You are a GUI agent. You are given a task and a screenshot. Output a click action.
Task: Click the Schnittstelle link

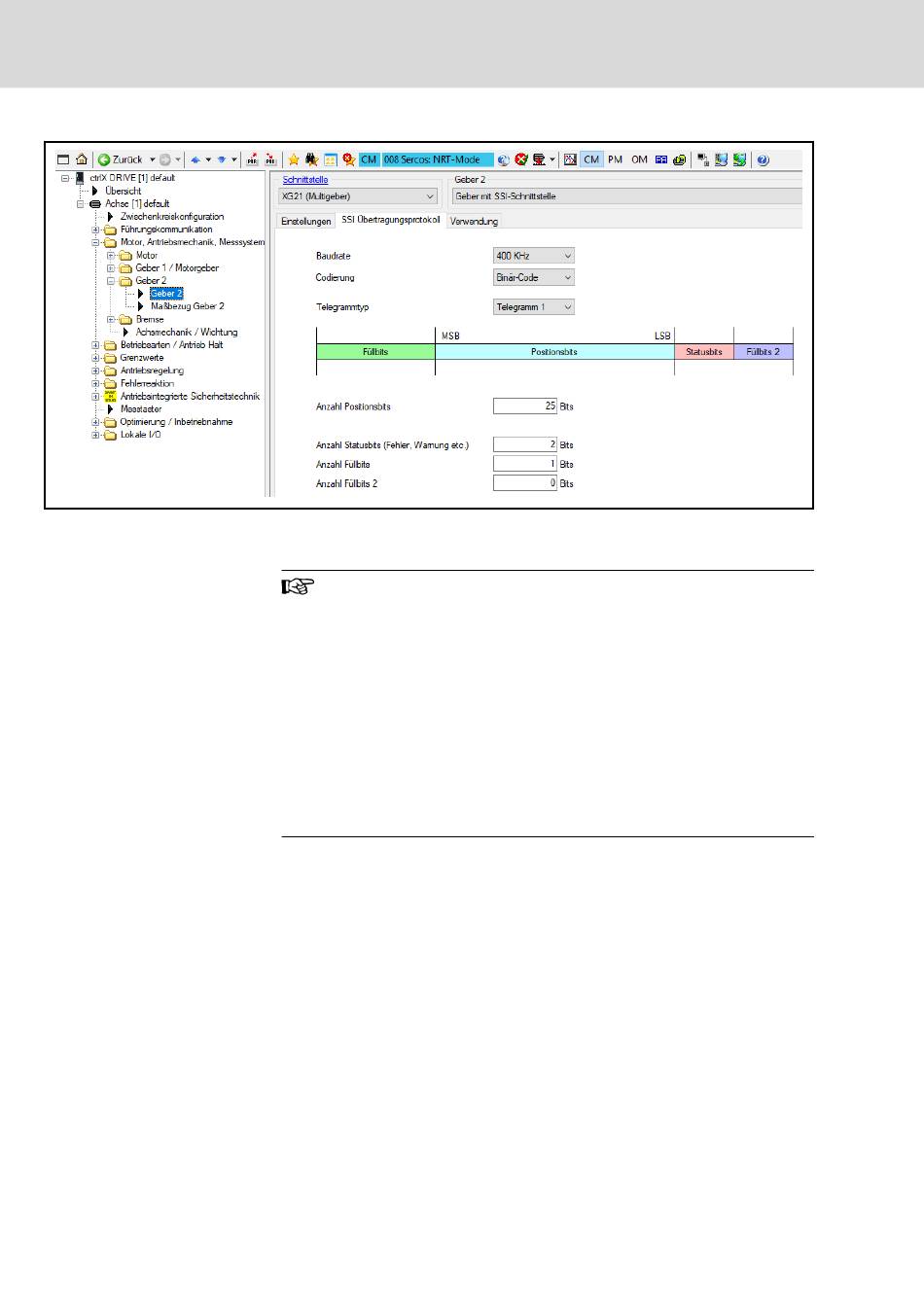tap(305, 180)
